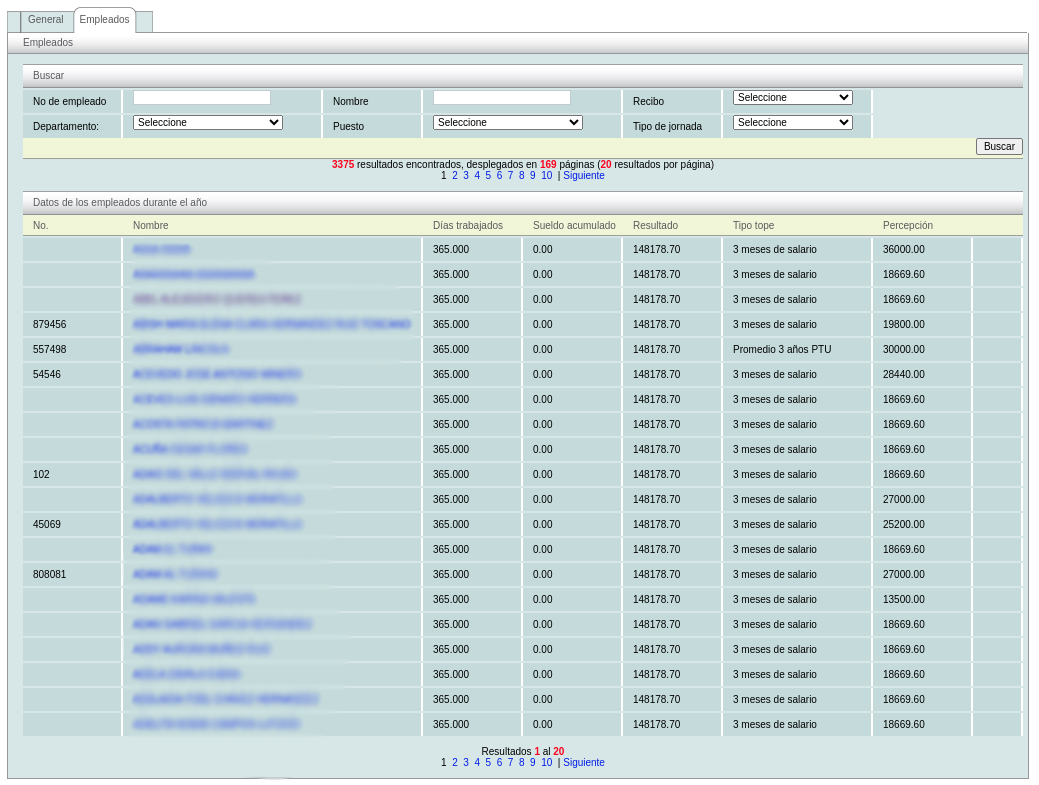Image resolution: width=1039 pixels, height=785 pixels.
Task: Select name link for employee 45069
Action: tap(217, 525)
